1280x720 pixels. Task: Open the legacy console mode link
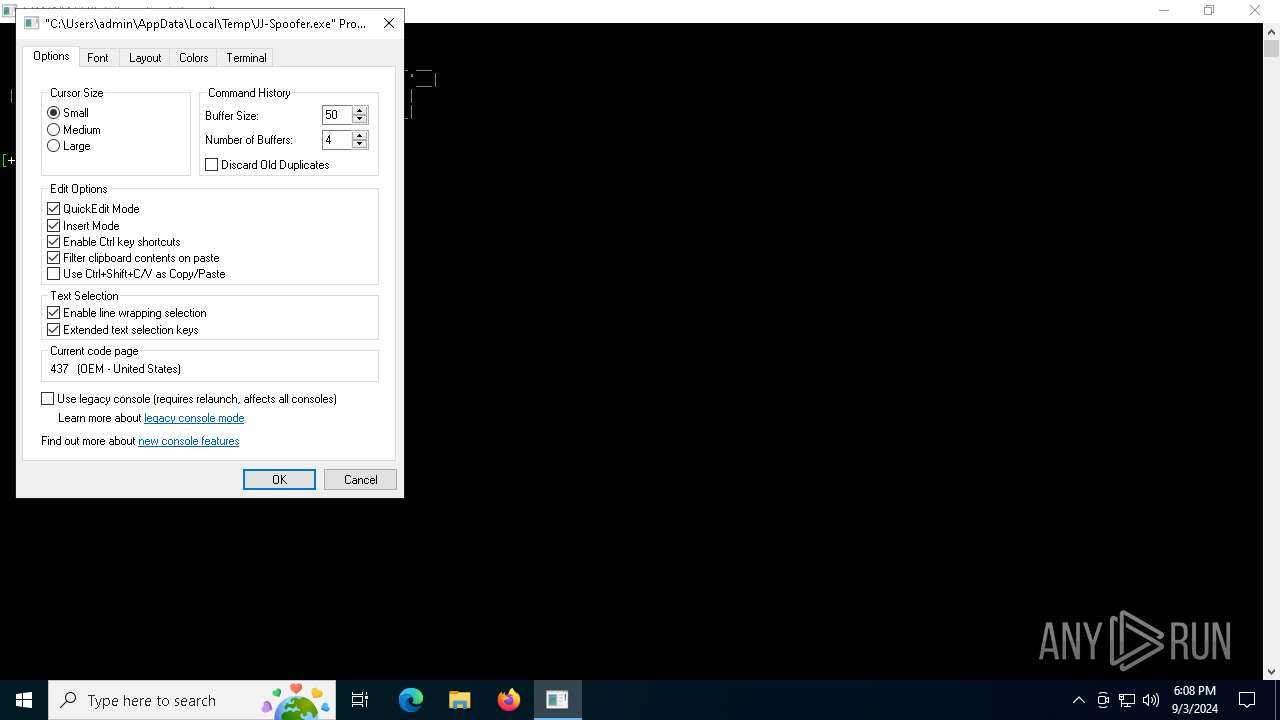point(194,418)
